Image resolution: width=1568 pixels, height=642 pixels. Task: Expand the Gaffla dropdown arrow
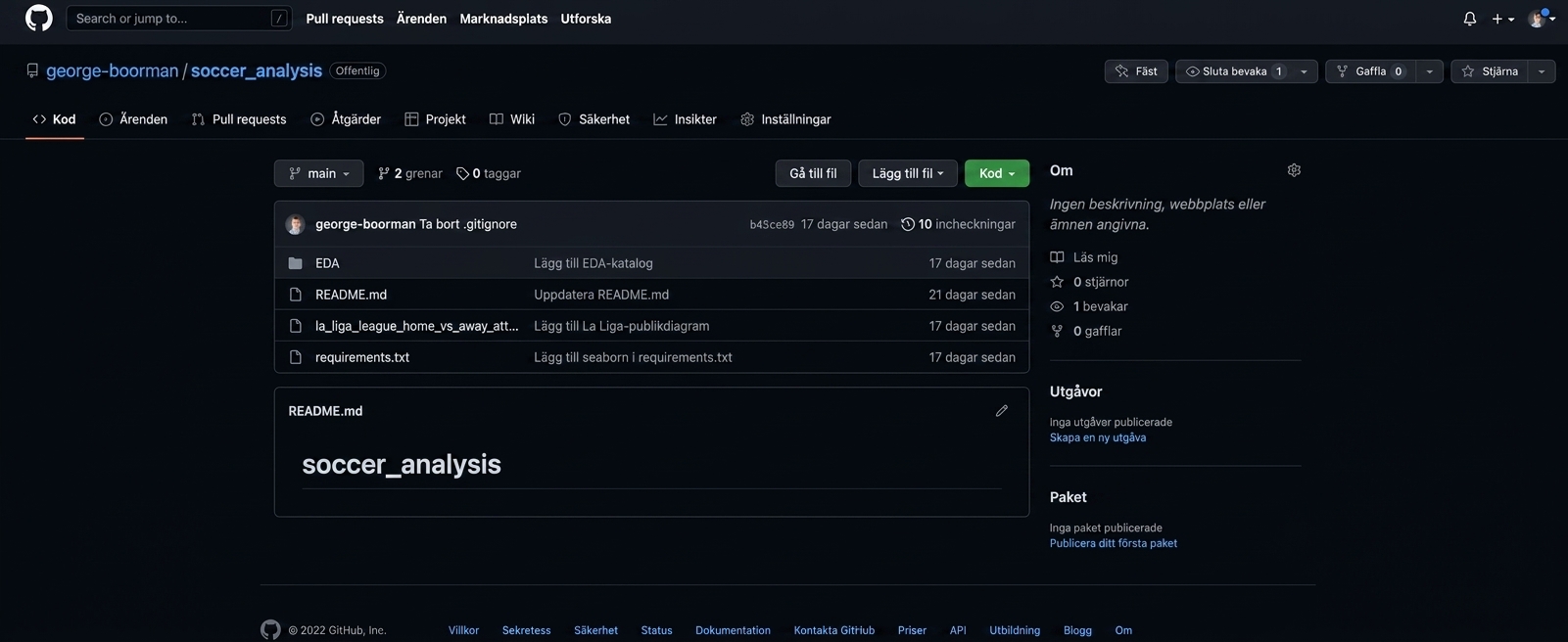[x=1429, y=71]
